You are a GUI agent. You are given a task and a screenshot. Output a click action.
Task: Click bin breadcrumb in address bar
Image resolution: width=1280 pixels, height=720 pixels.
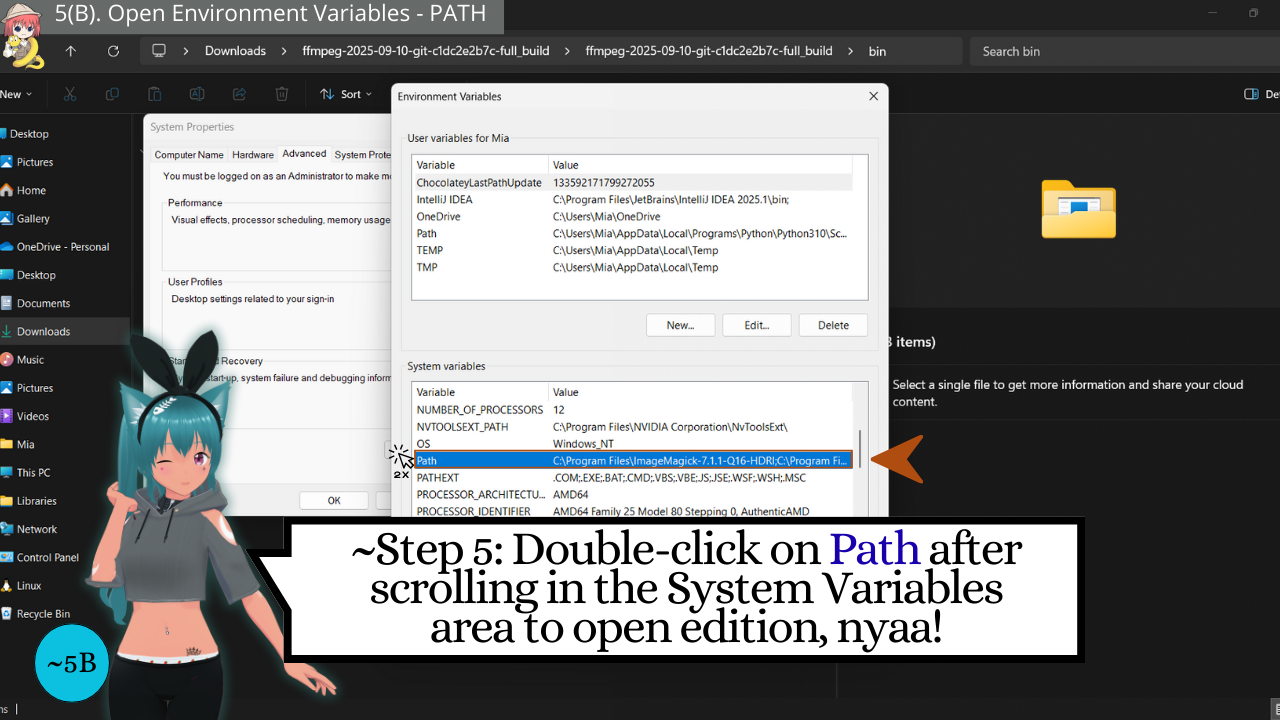coord(877,51)
